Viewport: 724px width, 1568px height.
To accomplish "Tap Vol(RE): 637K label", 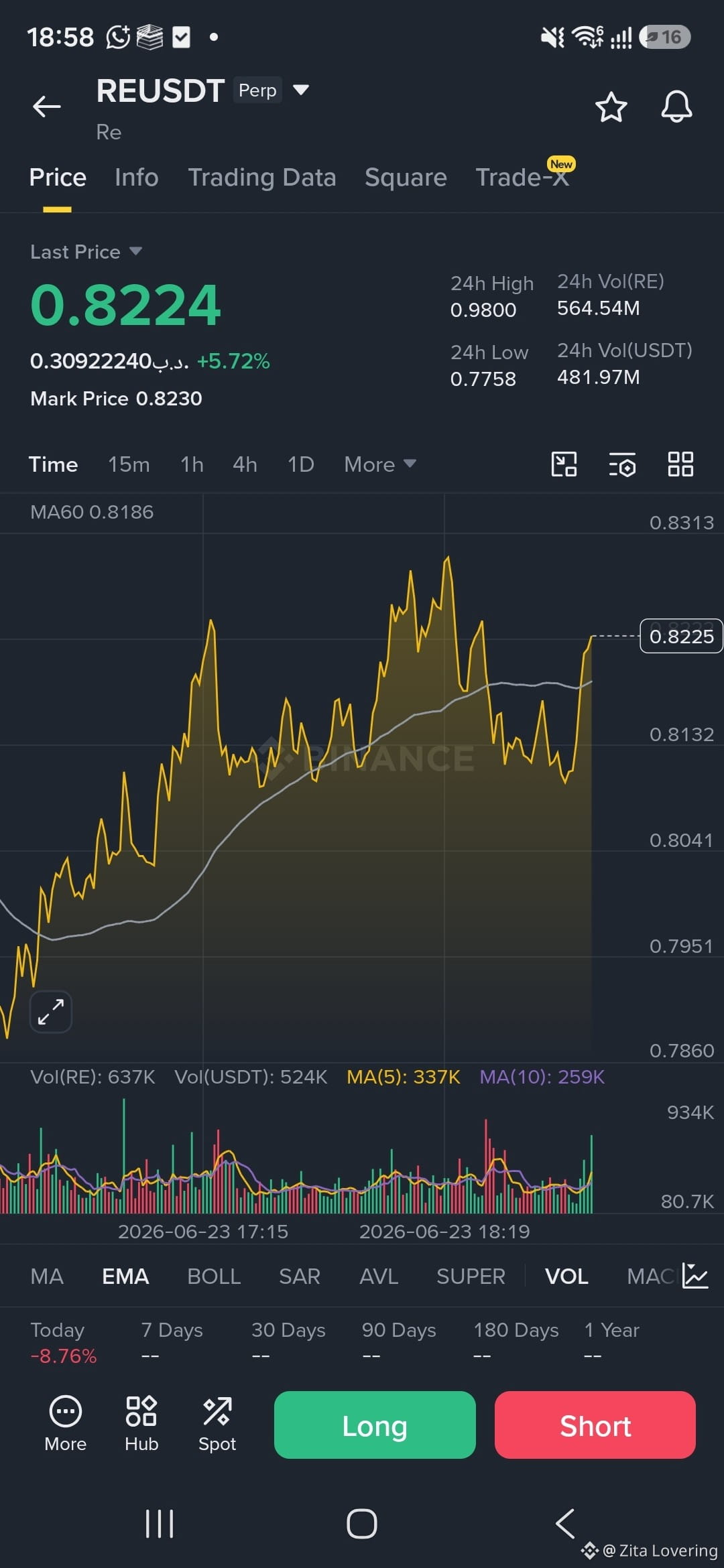I will pyautogui.click(x=93, y=1077).
